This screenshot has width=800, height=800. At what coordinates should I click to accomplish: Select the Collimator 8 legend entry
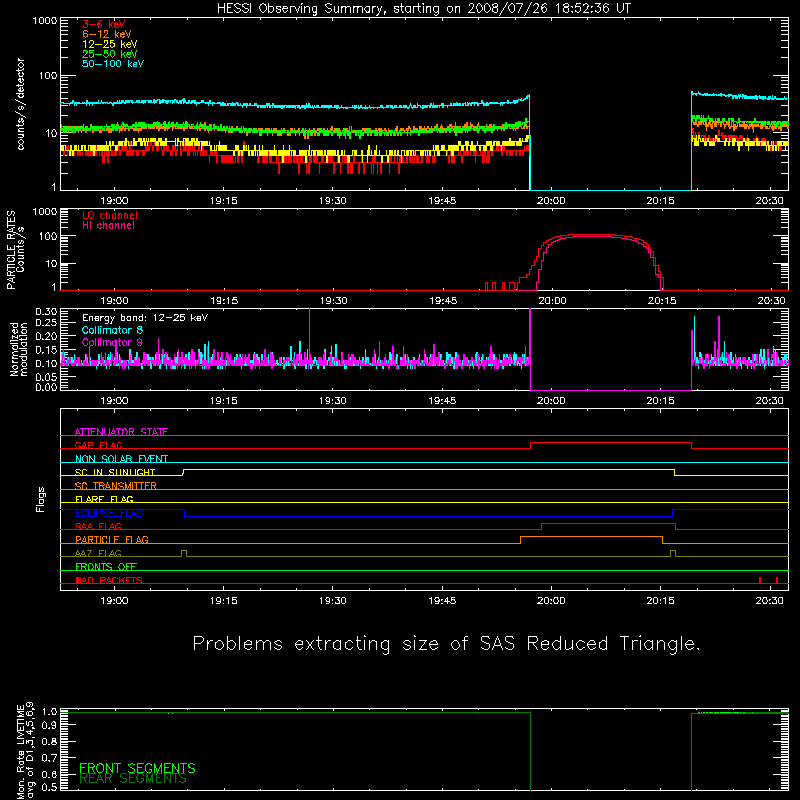coord(112,330)
